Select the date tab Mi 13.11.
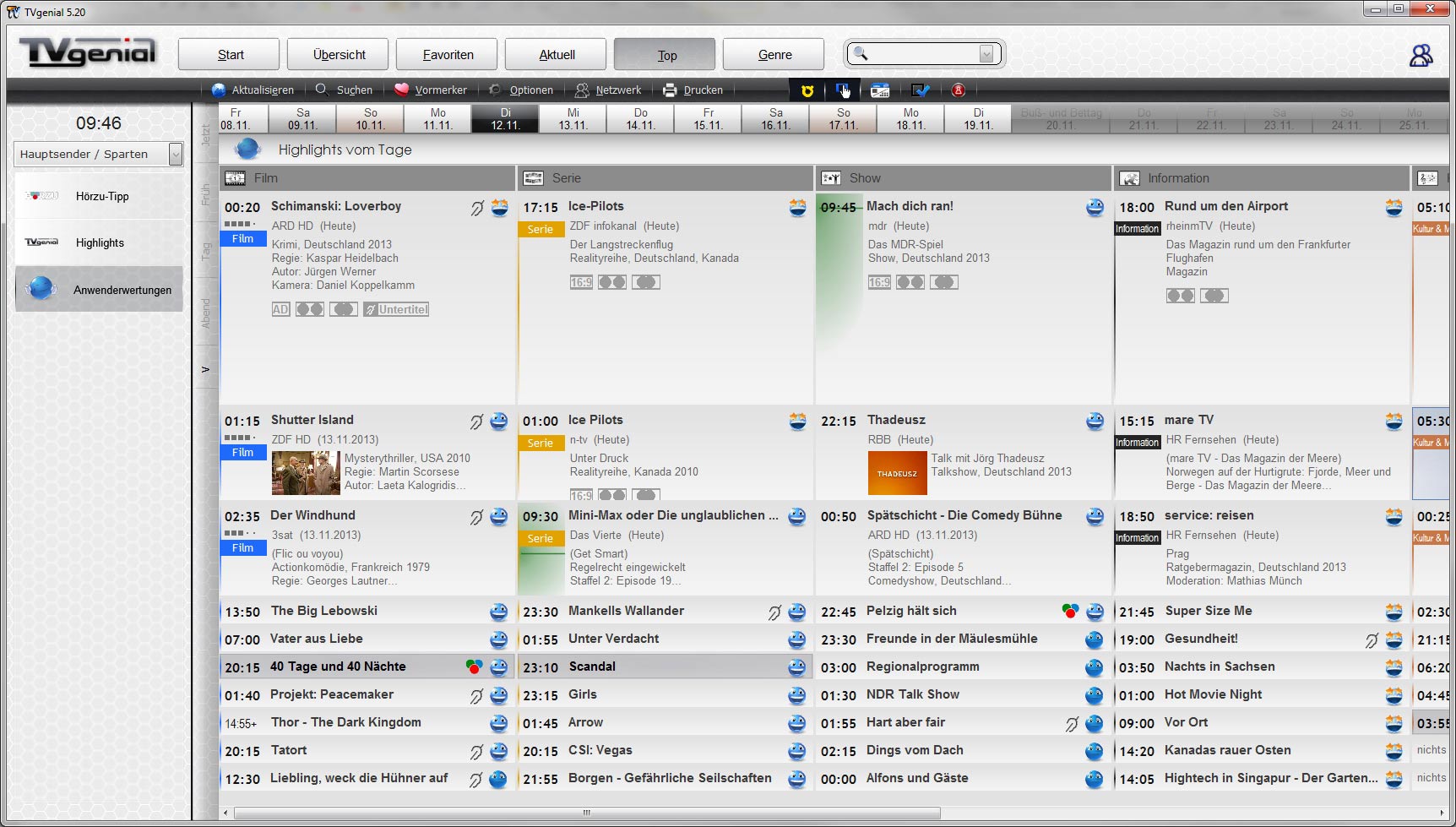Screen dimensions: 1456x827 (573, 118)
